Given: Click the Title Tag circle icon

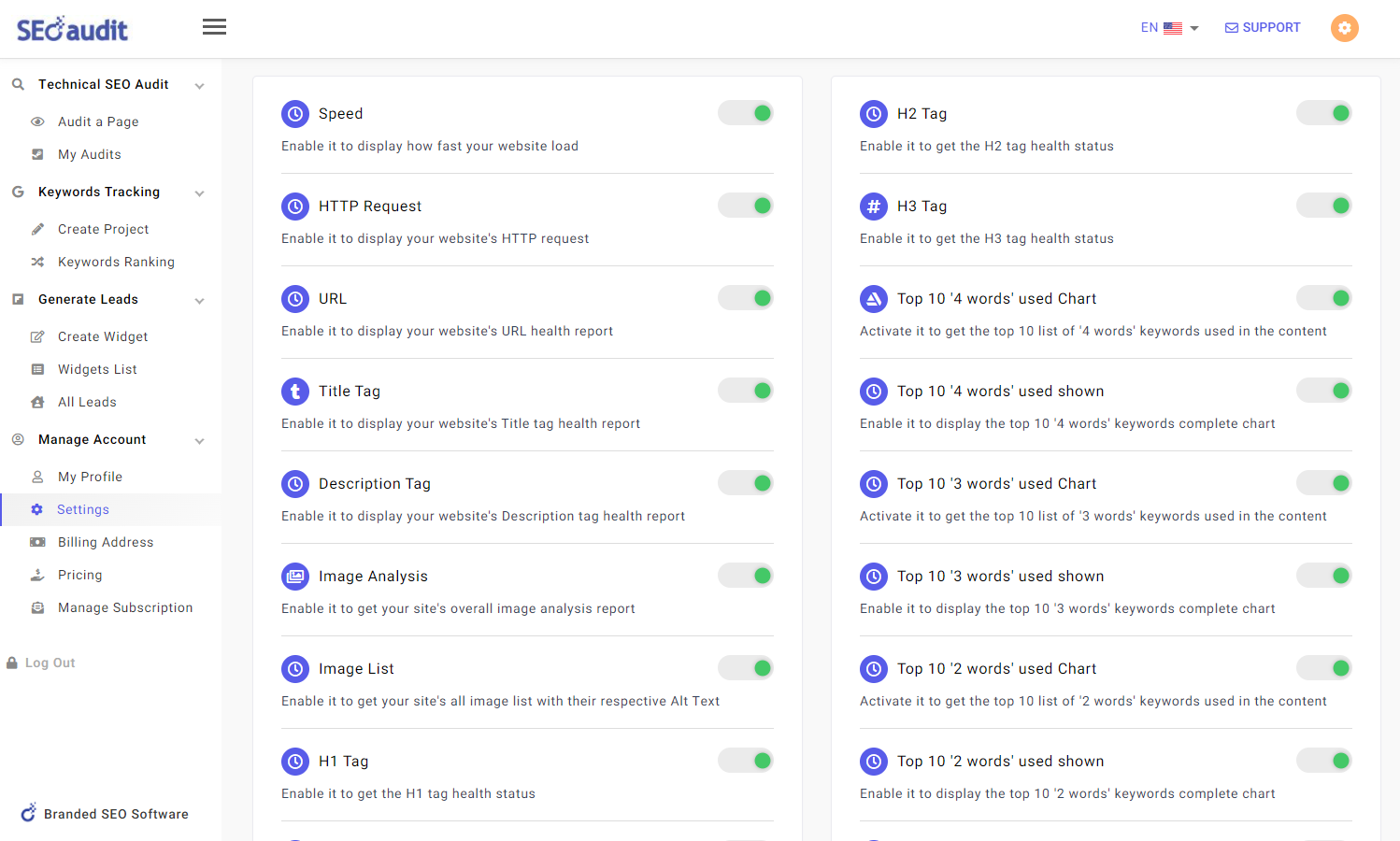Looking at the screenshot, I should pos(295,392).
